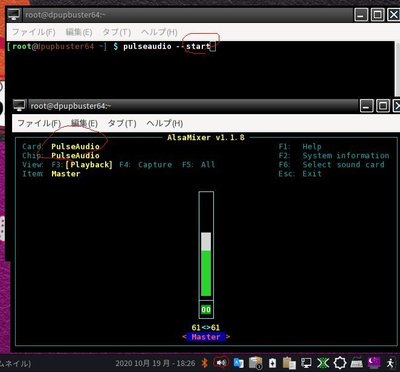
Task: Open ヘルプ(H) menu in AlsaMixer terminal window
Action: click(x=165, y=123)
